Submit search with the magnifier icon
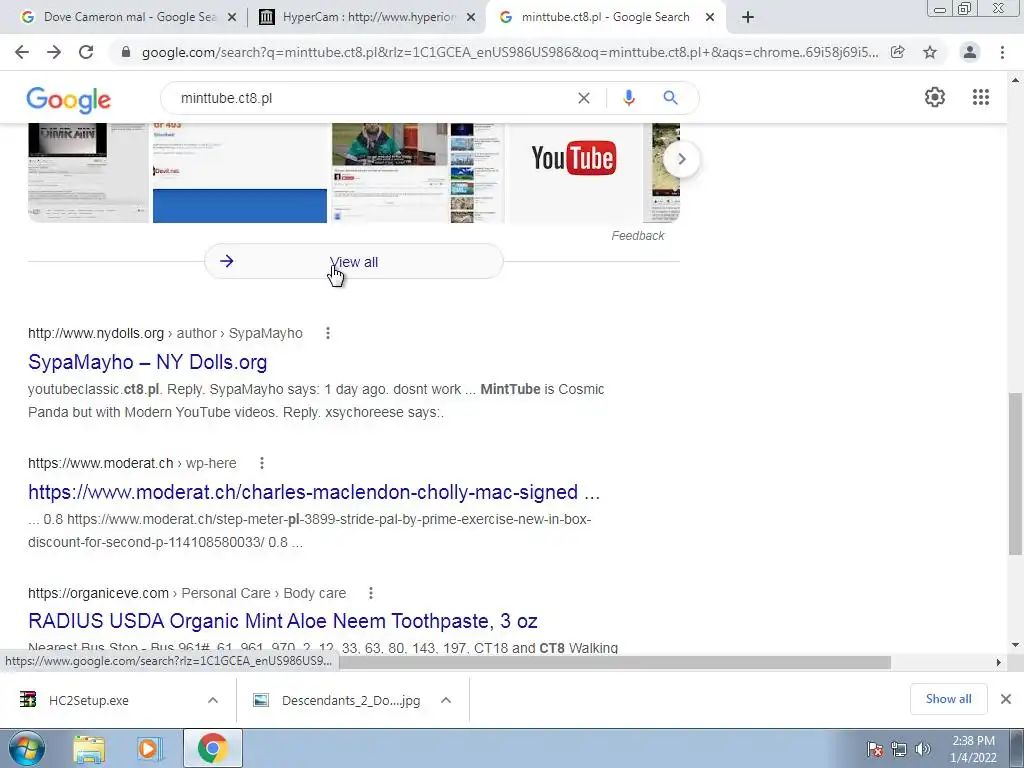Screen dimensions: 1024x768 click(x=670, y=98)
